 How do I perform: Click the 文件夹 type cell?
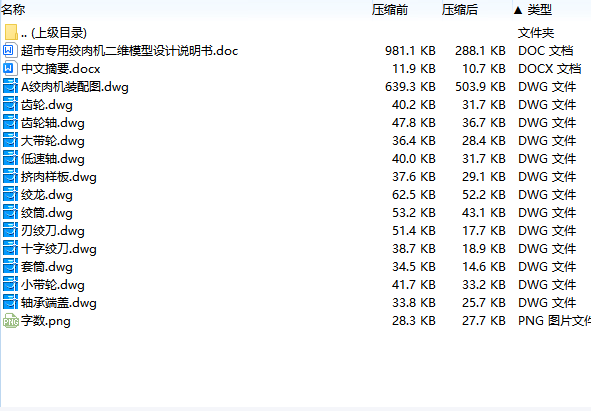point(536,32)
